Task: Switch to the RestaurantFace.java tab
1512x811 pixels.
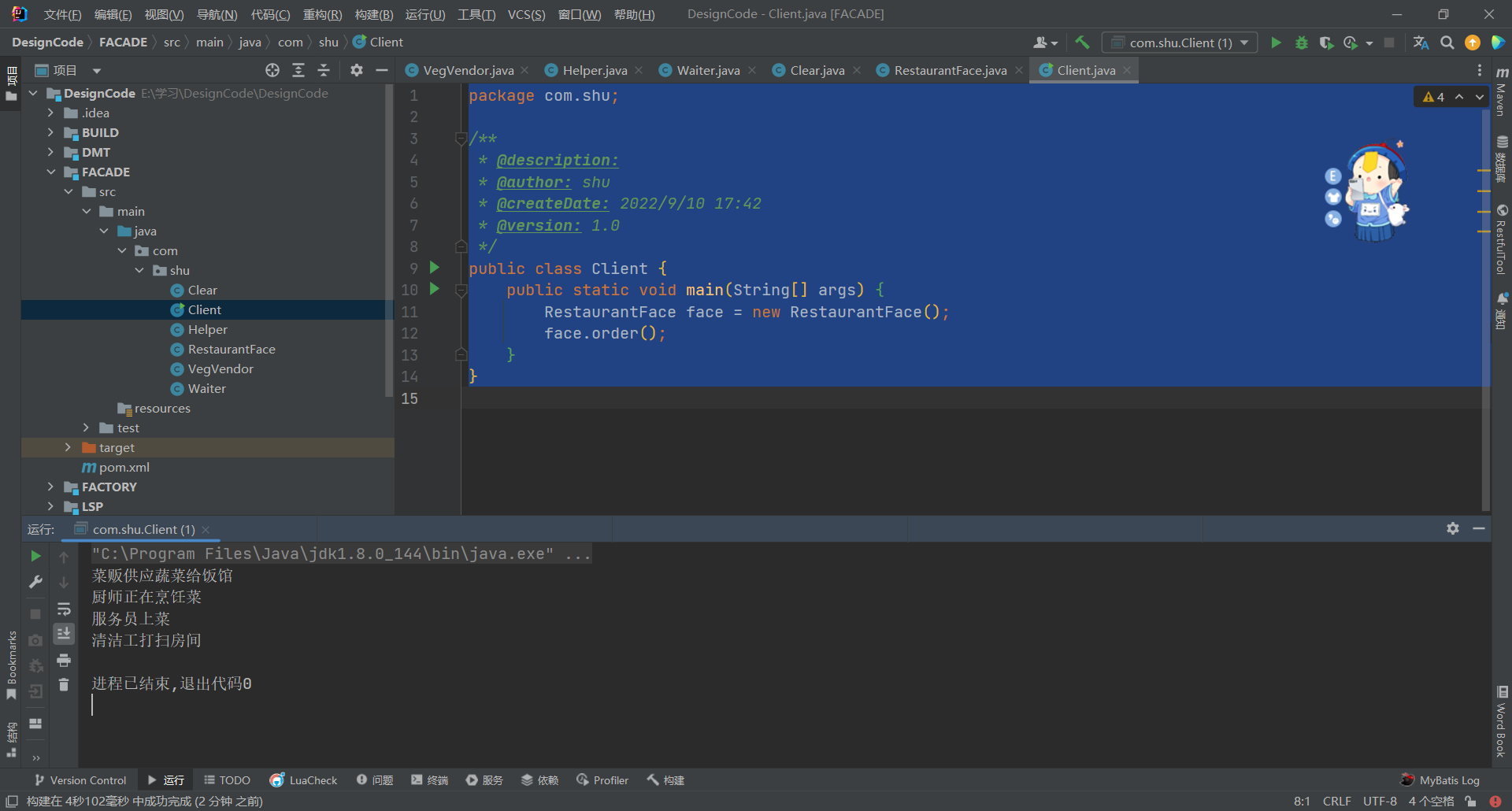Action: coord(950,70)
